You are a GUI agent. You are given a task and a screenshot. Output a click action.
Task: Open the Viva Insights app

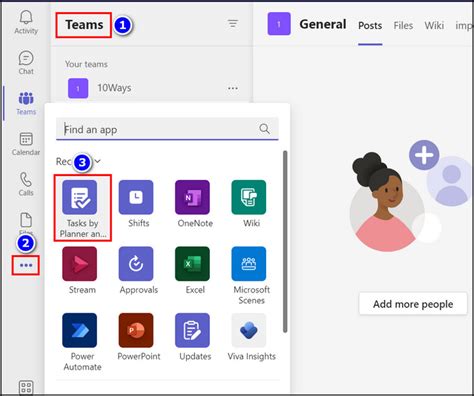tap(251, 337)
